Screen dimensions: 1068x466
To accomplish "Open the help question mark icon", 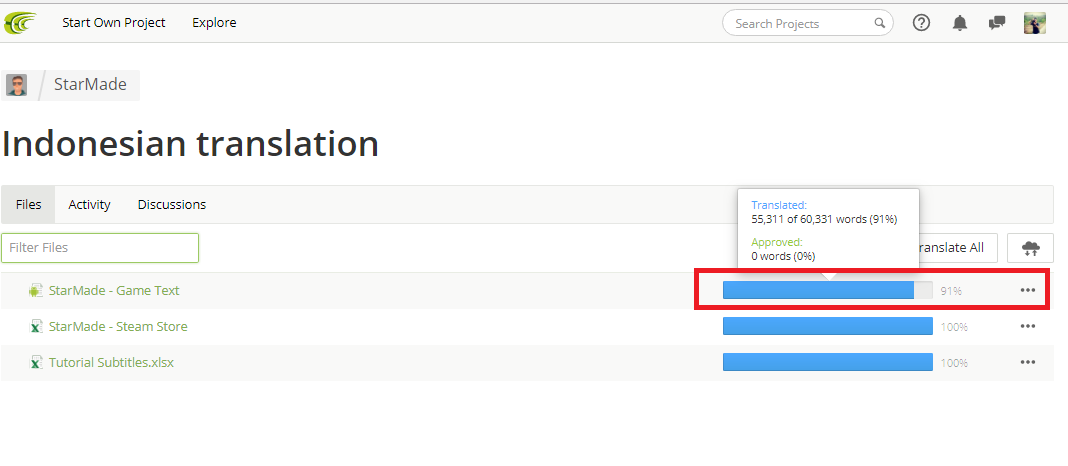I will tap(922, 23).
